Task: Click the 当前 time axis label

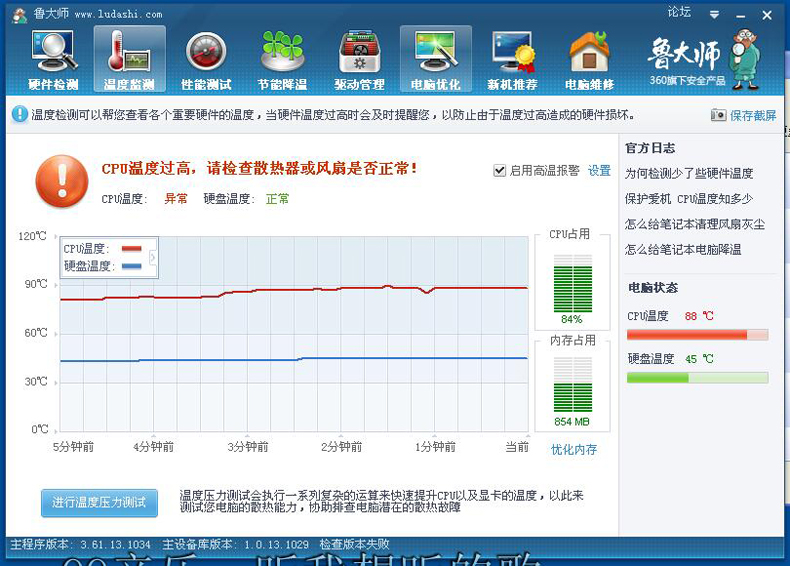Action: click(517, 447)
